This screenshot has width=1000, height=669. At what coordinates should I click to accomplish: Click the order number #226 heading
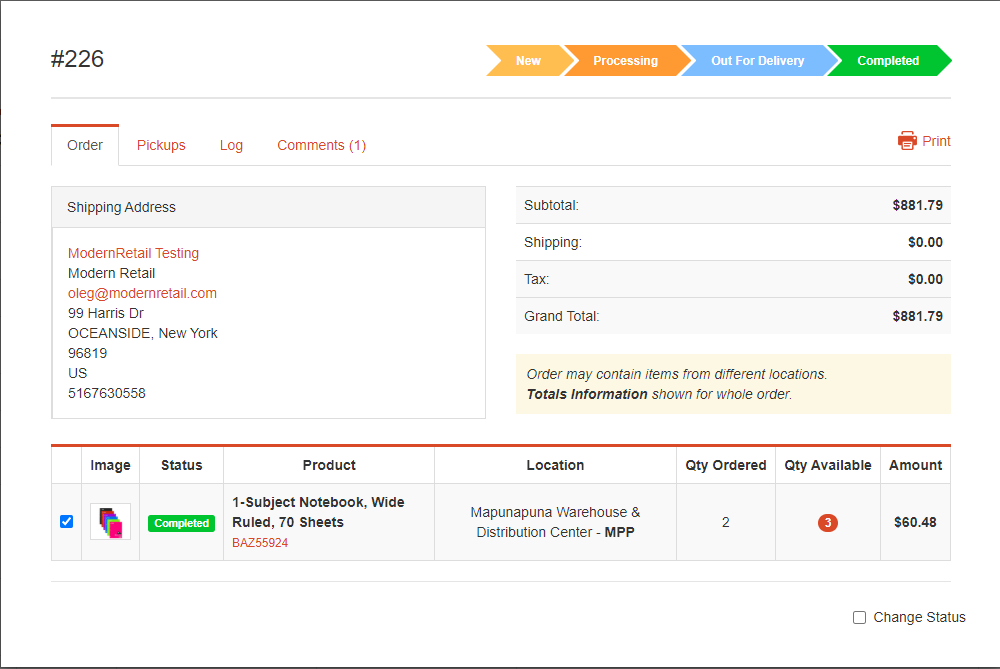pos(77,59)
